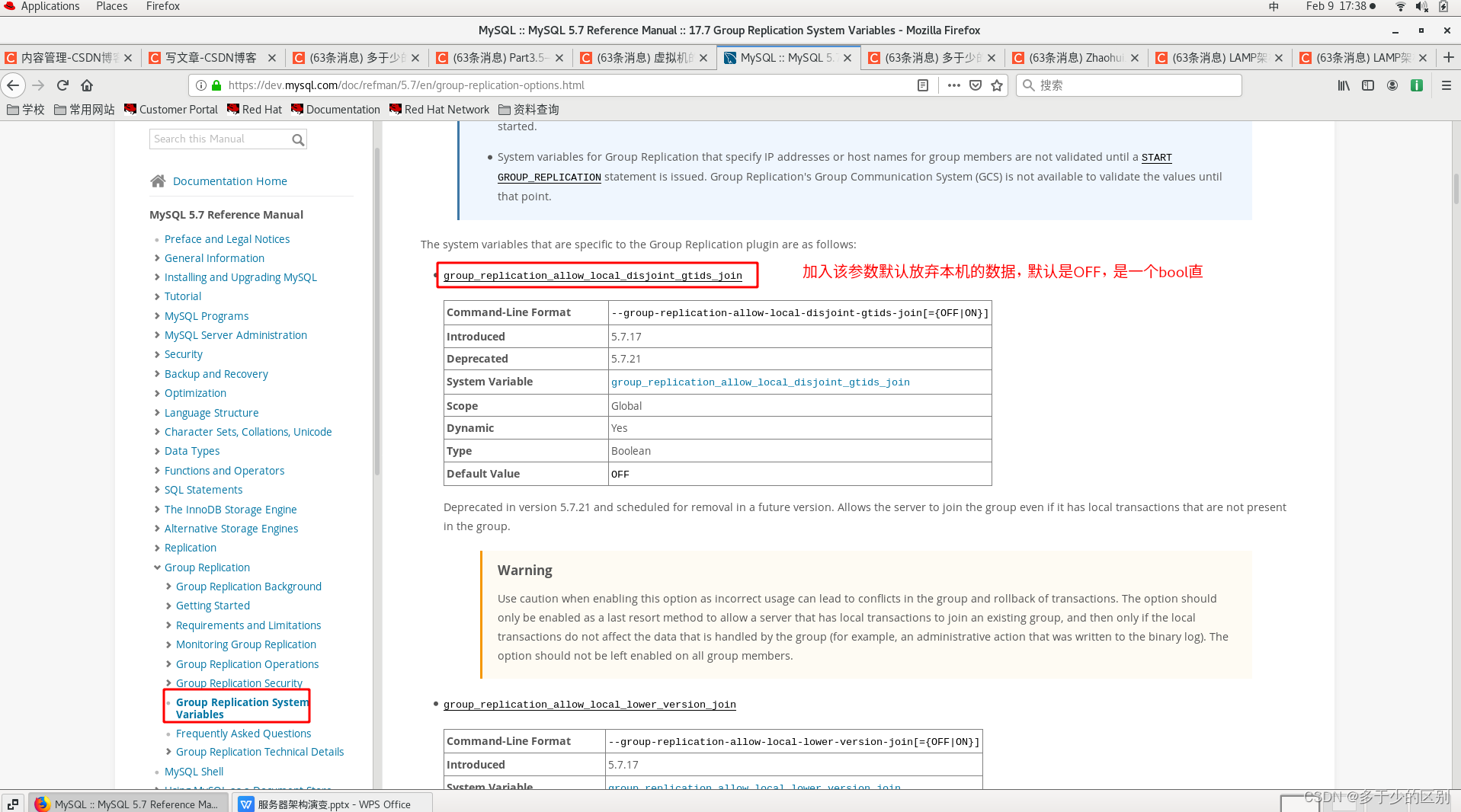Open the Customer Portal bookmark
The image size is (1461, 812).
pyautogui.click(x=171, y=110)
